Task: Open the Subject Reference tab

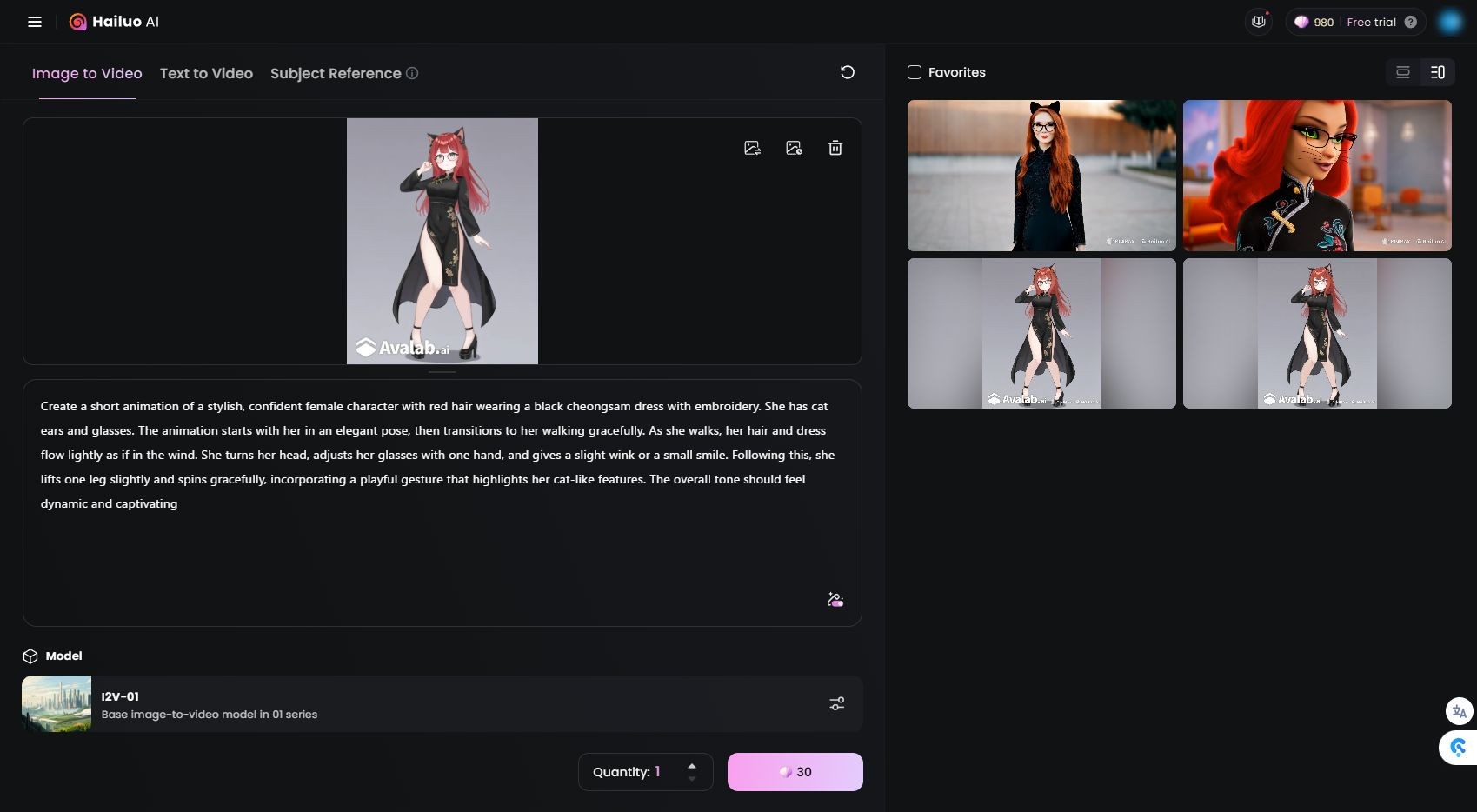Action: tap(336, 73)
